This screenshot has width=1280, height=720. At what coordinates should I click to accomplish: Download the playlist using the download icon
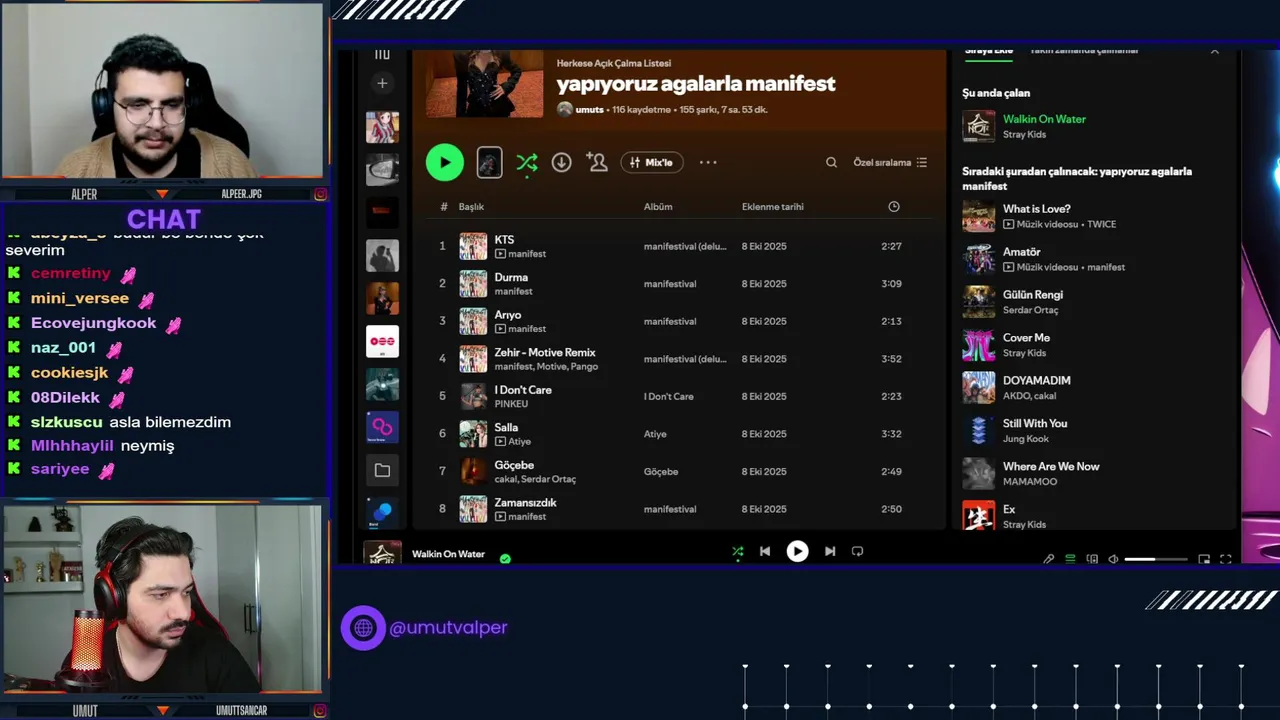[562, 162]
